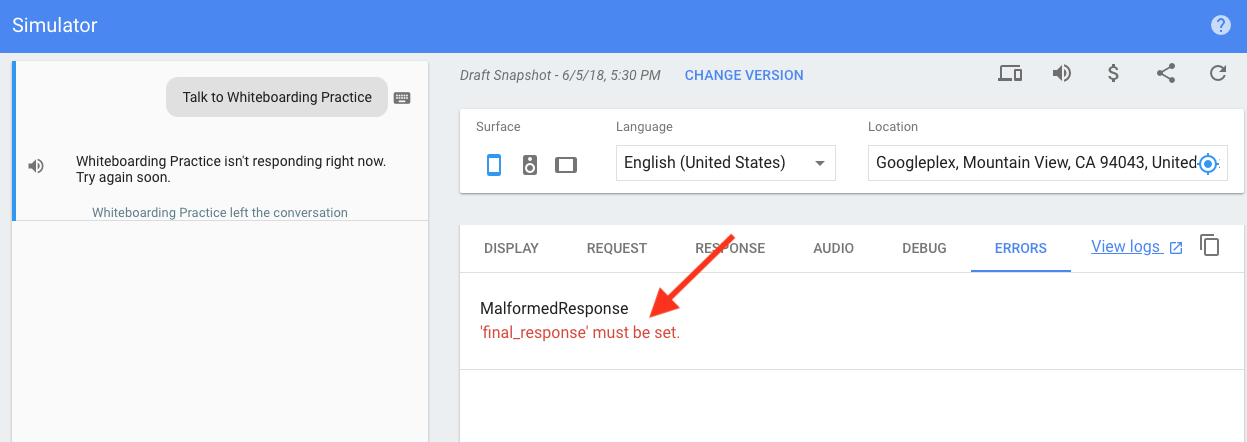The height and width of the screenshot is (442, 1247).
Task: Play the audio speaker icon next to response
Action: click(x=36, y=166)
